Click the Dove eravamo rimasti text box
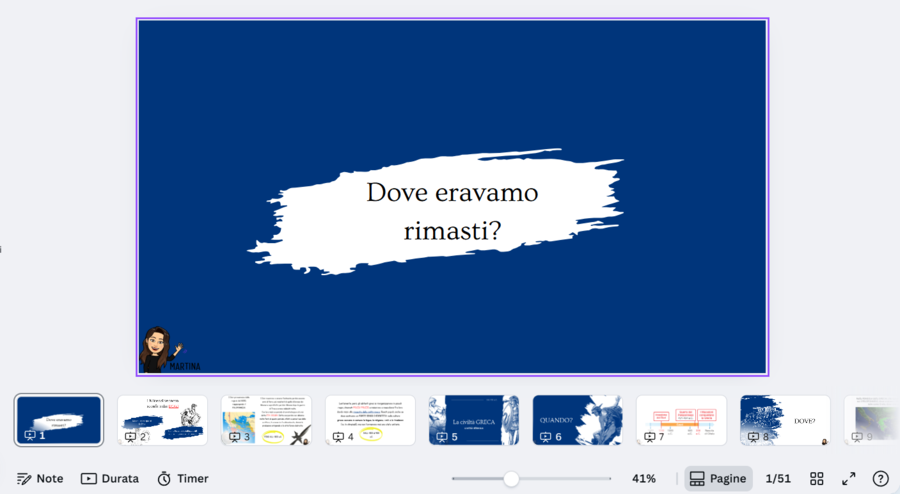The width and height of the screenshot is (900, 494). click(x=452, y=211)
